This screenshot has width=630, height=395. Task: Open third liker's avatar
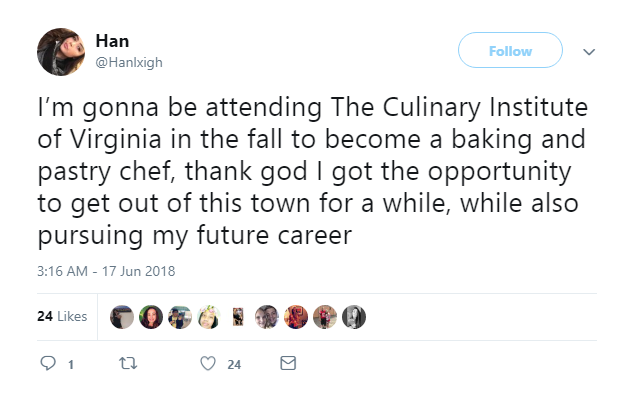click(x=180, y=317)
